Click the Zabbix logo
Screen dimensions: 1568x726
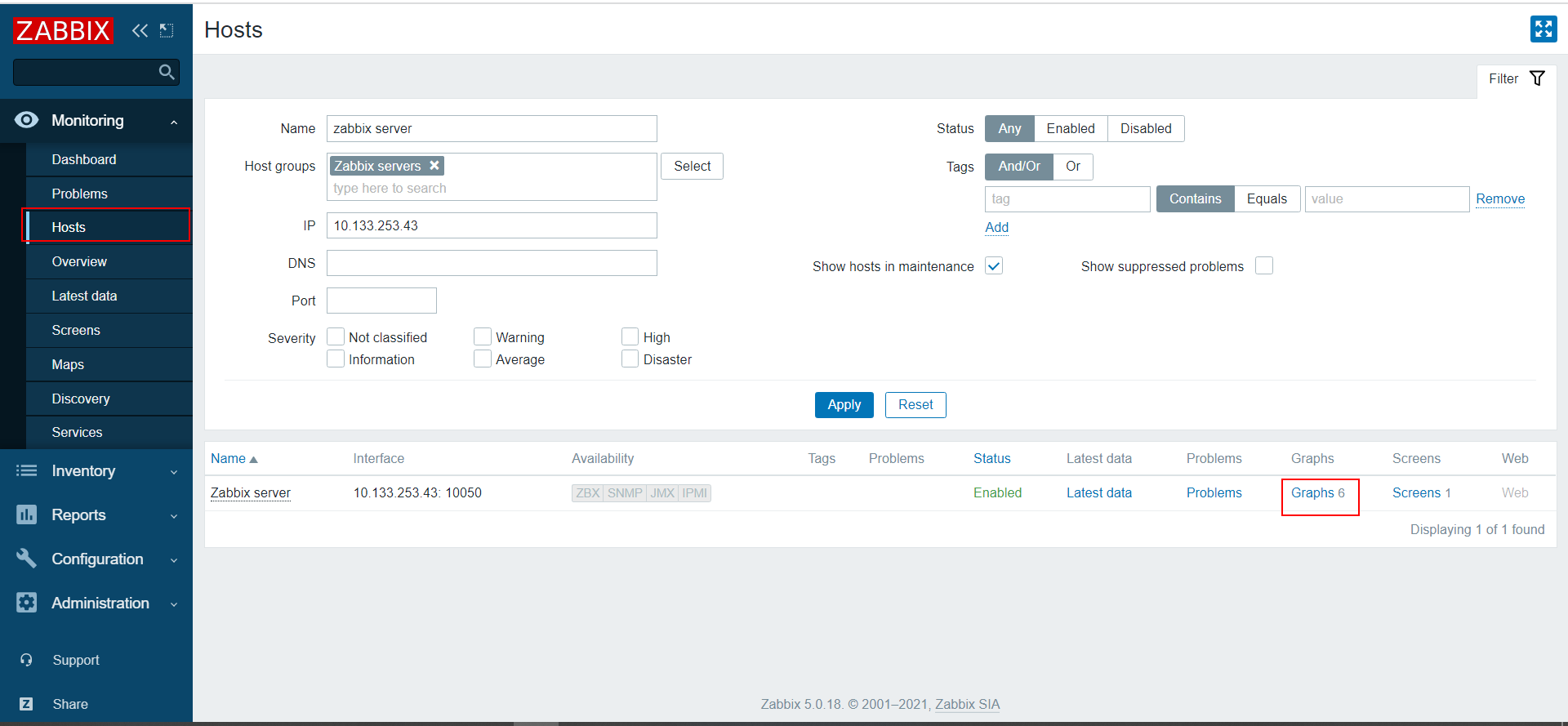tap(63, 30)
